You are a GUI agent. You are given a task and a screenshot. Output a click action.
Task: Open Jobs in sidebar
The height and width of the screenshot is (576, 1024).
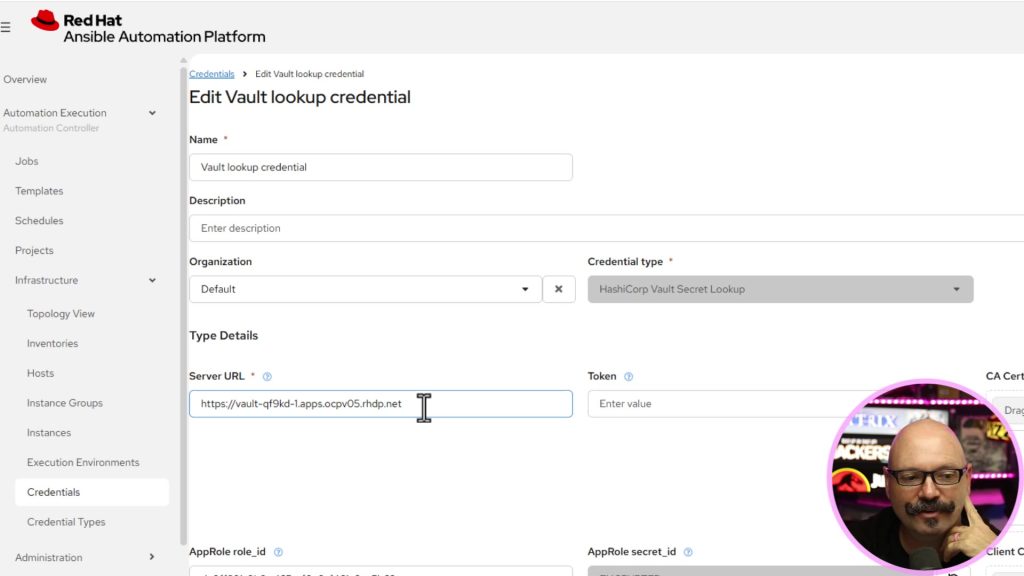point(27,161)
